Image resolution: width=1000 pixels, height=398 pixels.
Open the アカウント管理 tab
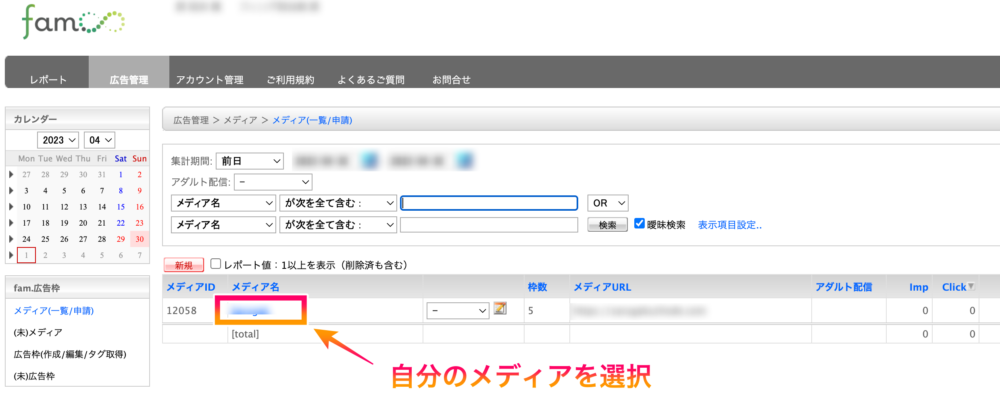(210, 80)
